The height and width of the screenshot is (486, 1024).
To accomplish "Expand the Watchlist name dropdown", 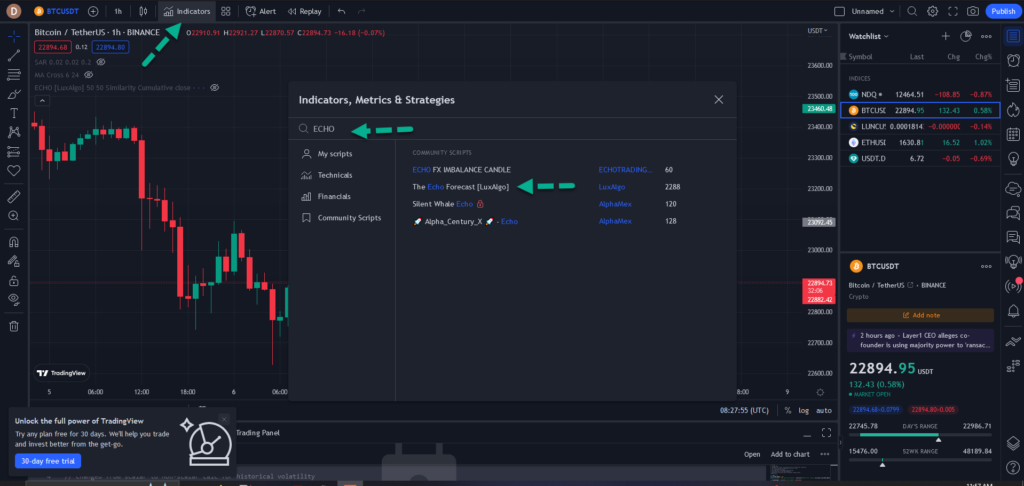I will pyautogui.click(x=869, y=36).
